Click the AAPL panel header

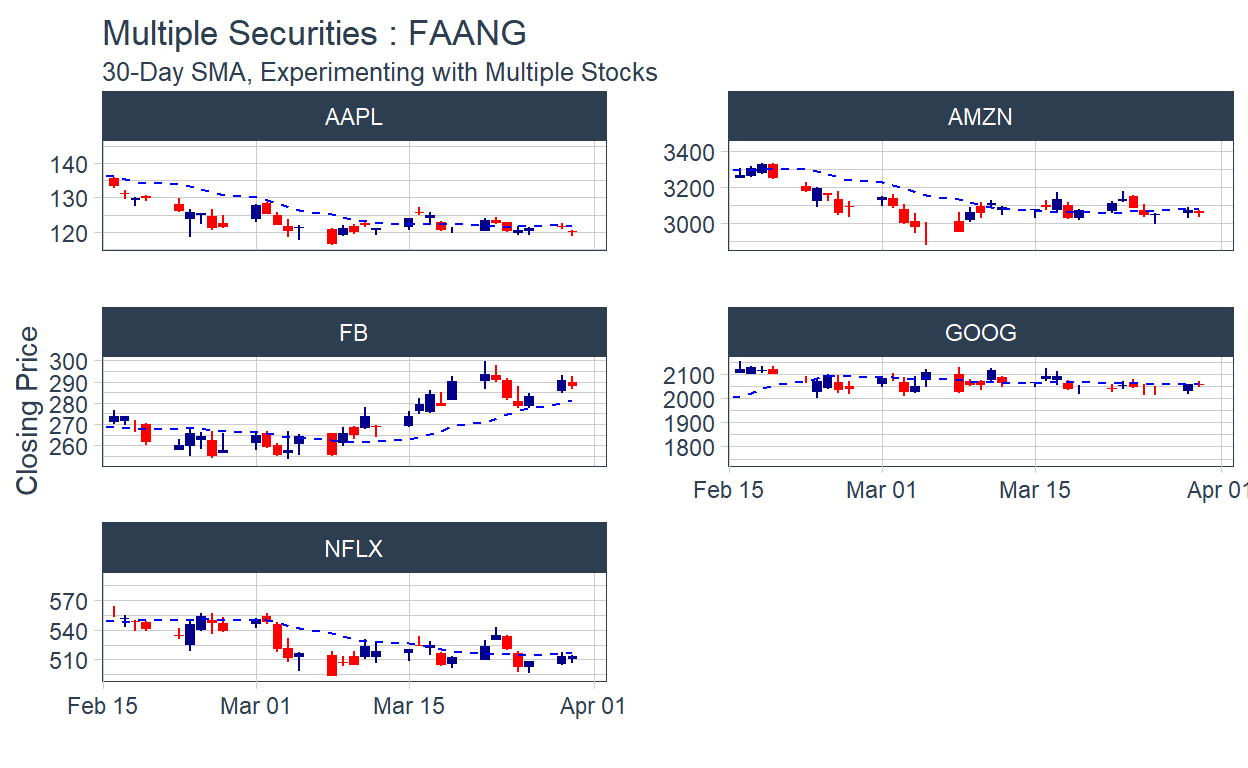pyautogui.click(x=354, y=117)
